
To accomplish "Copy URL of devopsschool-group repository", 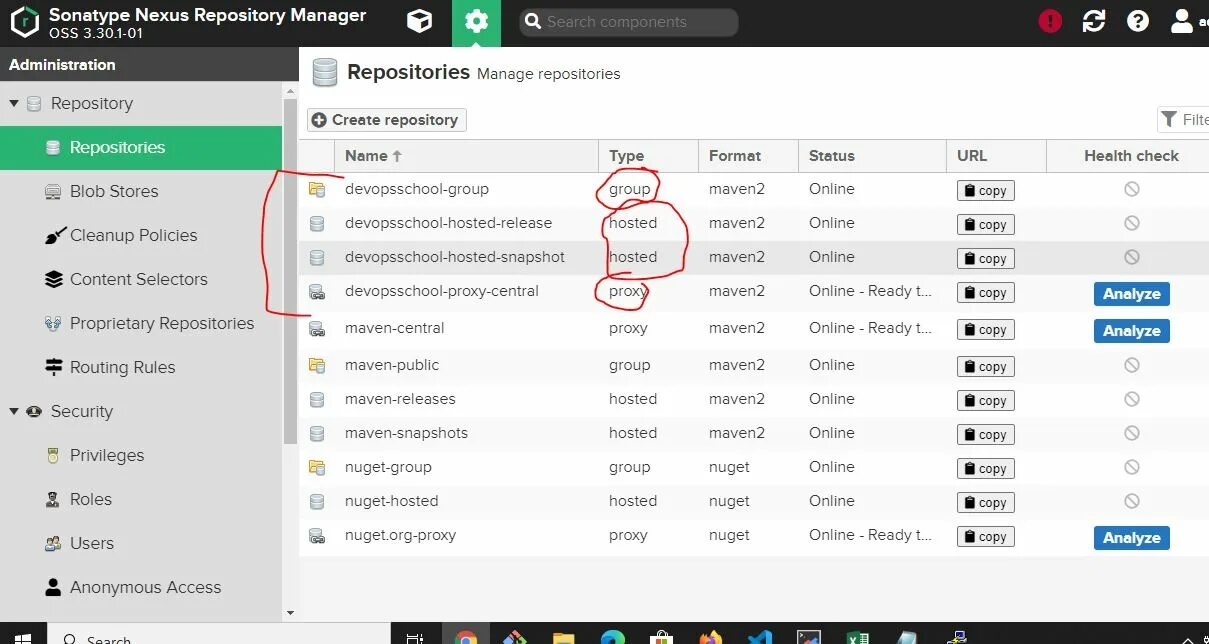I will tap(985, 191).
